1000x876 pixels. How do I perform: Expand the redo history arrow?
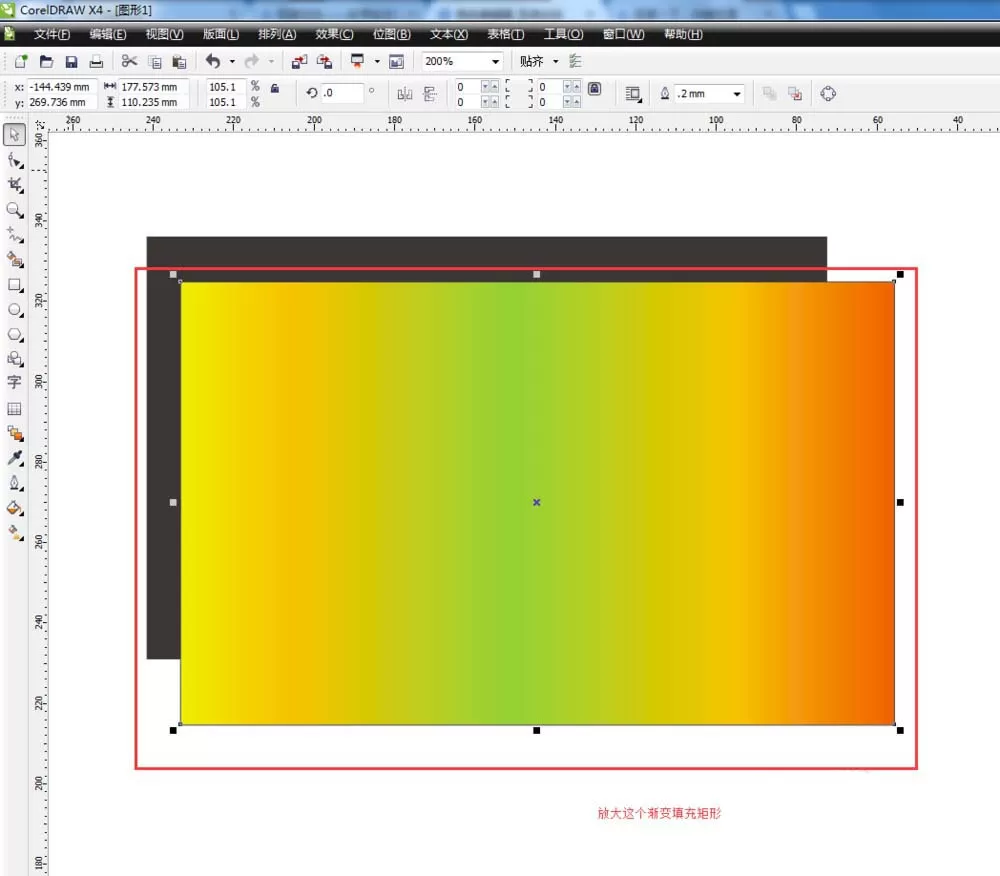click(271, 61)
